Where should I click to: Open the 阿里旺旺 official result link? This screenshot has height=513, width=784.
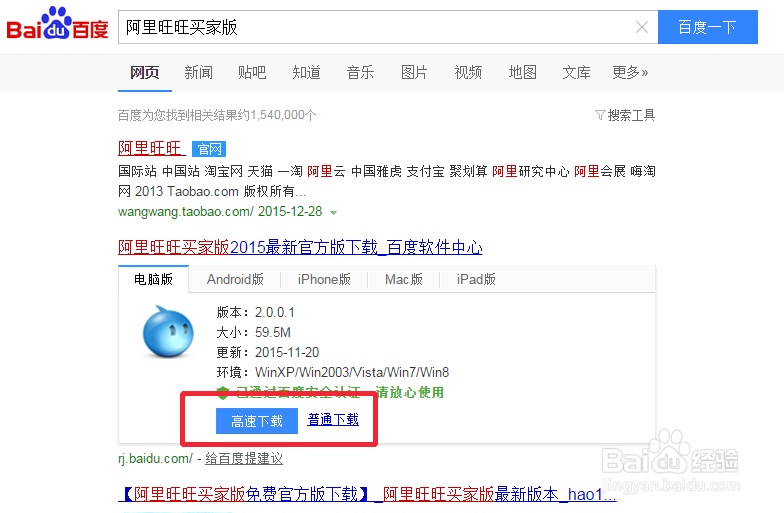point(151,148)
